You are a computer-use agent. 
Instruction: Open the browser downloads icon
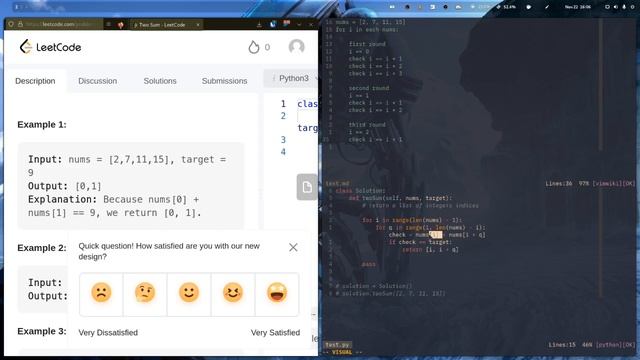259,25
